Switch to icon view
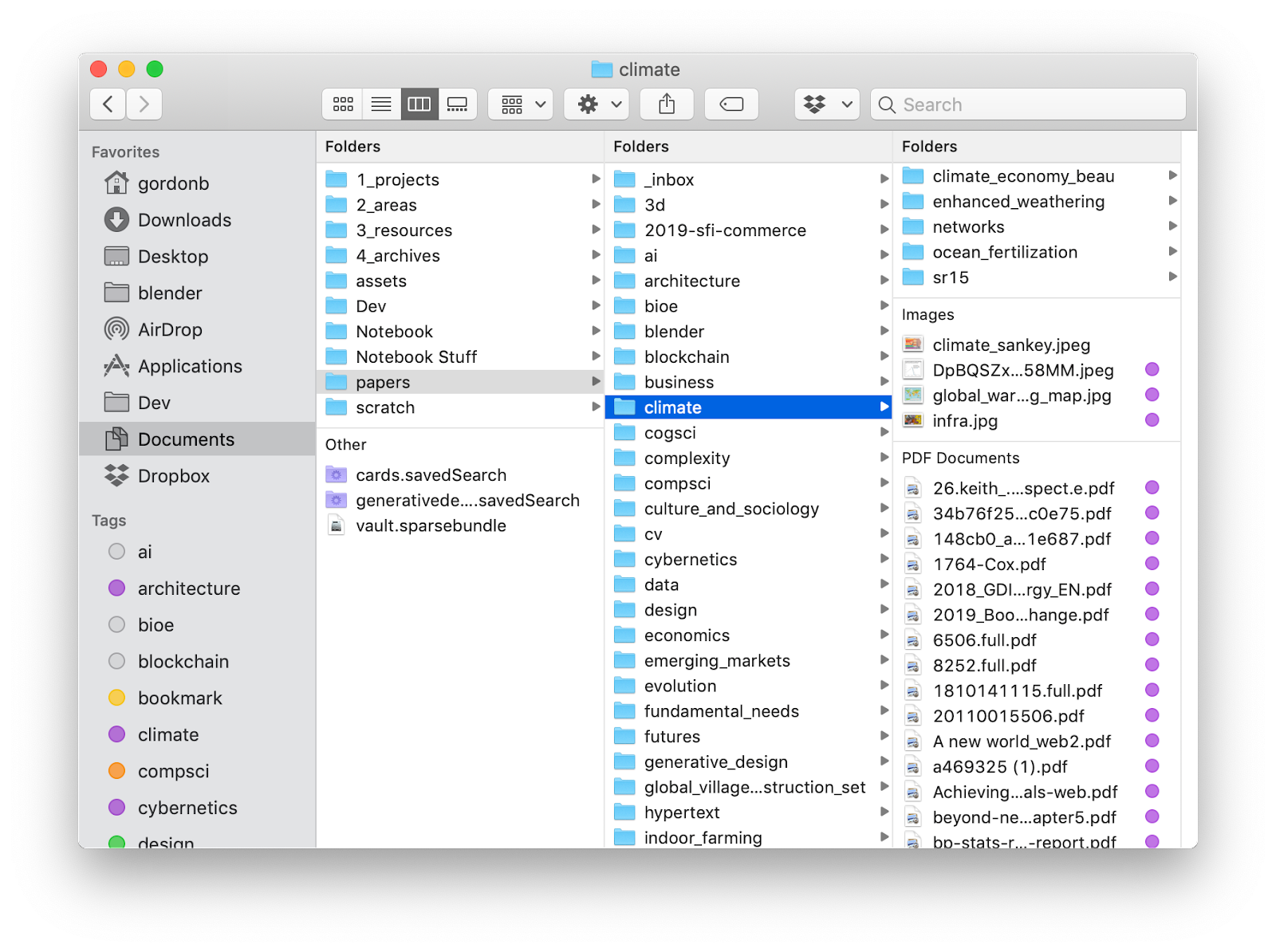1276x952 pixels. click(x=343, y=104)
